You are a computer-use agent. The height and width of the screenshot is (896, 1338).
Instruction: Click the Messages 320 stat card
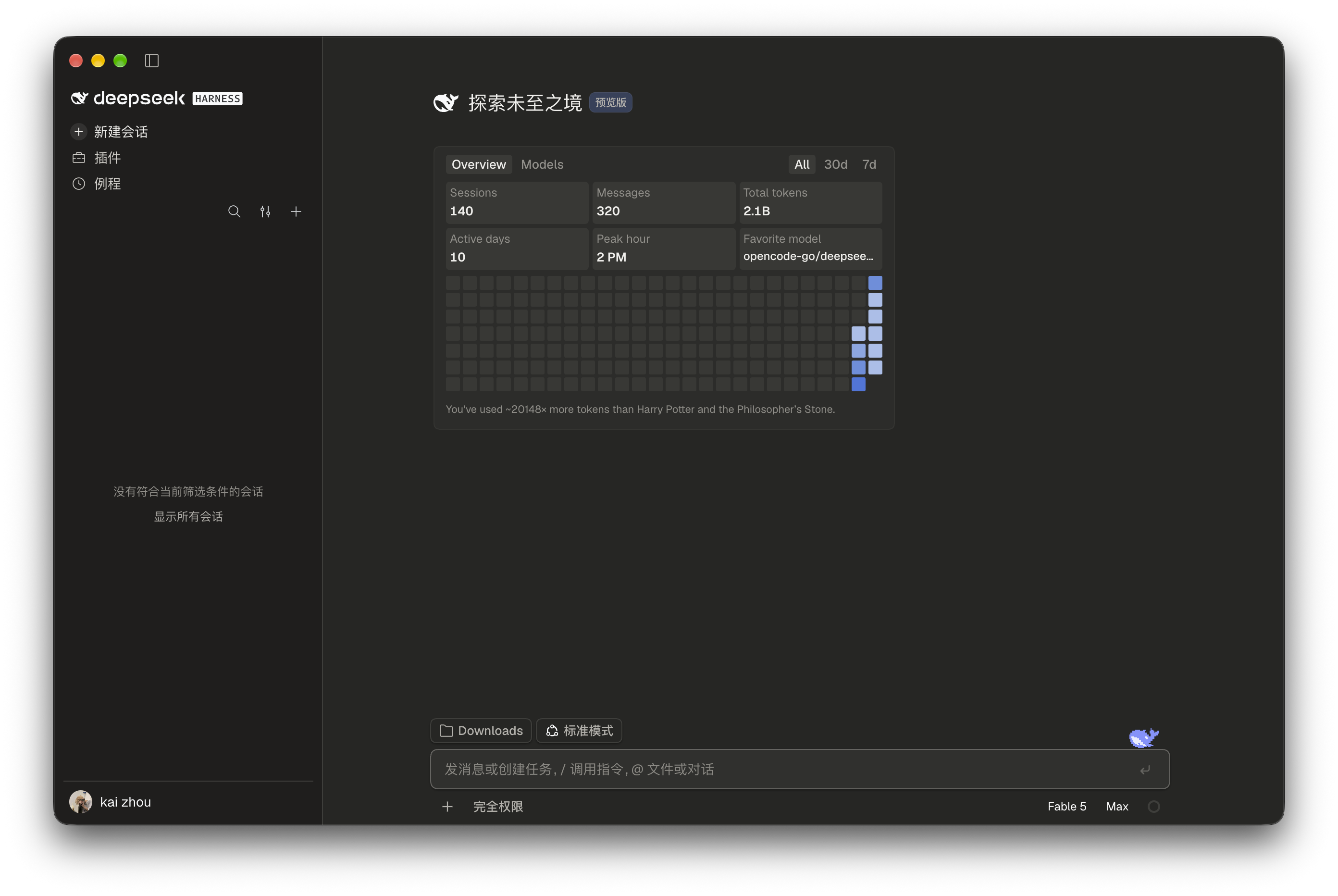(x=664, y=202)
